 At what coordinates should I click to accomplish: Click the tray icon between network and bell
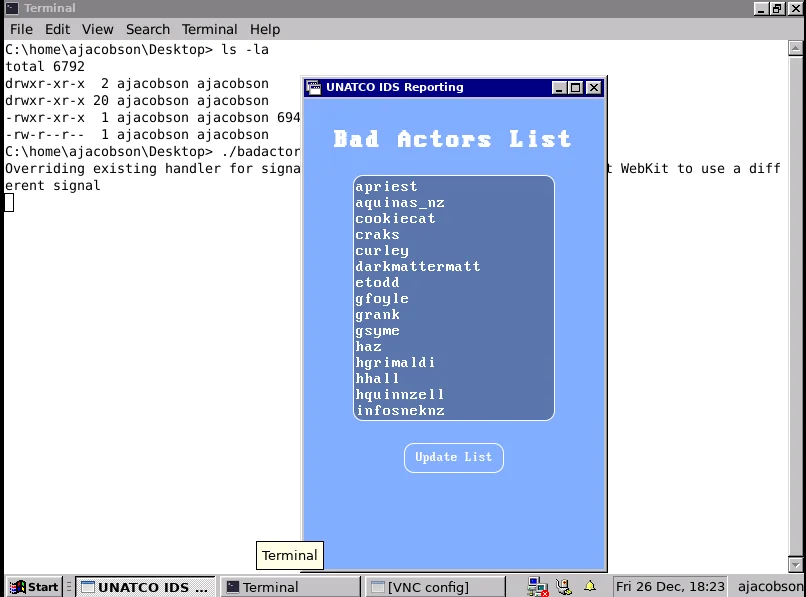[x=564, y=587]
